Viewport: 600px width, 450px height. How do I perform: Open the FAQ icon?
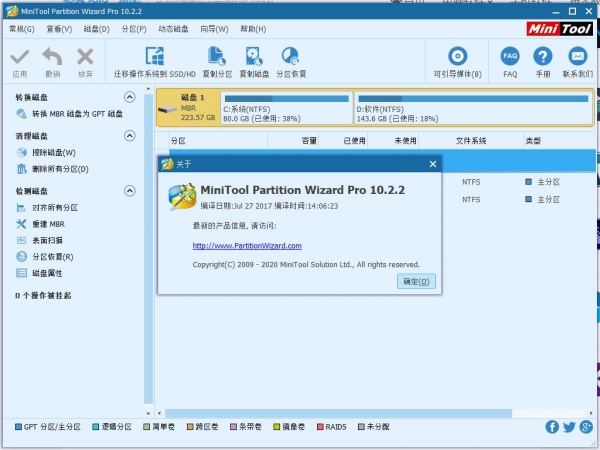coord(510,56)
